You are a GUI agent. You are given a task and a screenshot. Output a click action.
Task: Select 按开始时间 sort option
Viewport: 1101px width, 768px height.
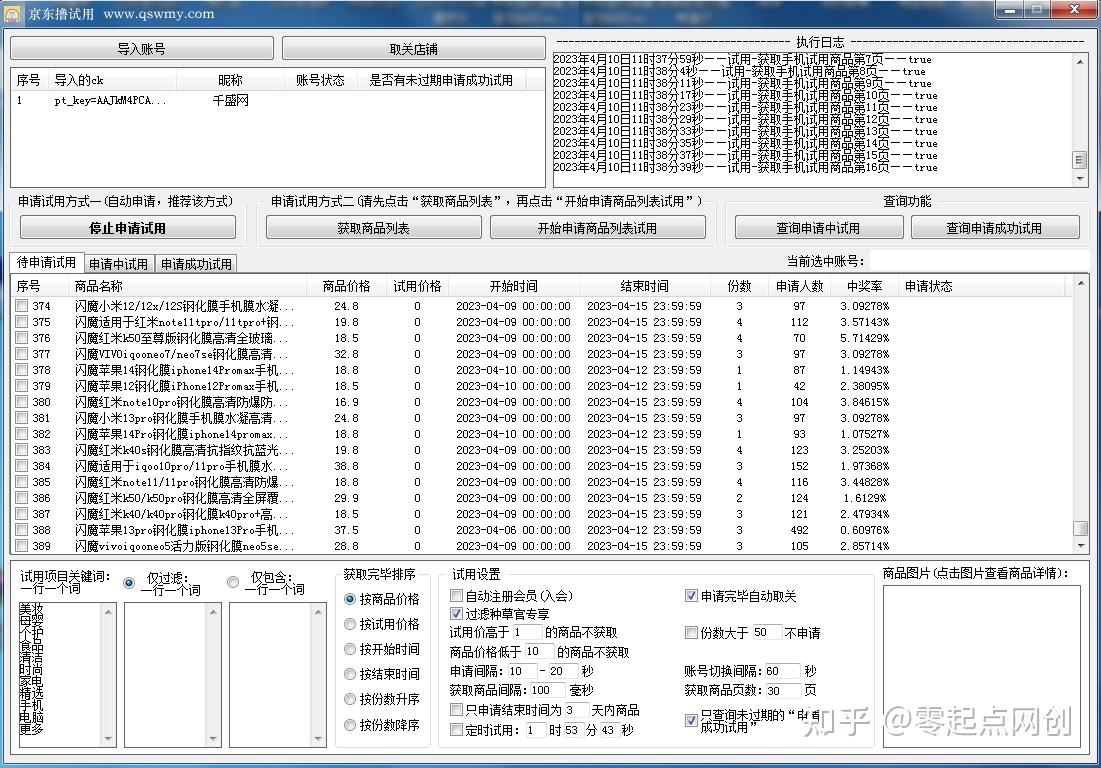pyautogui.click(x=350, y=649)
